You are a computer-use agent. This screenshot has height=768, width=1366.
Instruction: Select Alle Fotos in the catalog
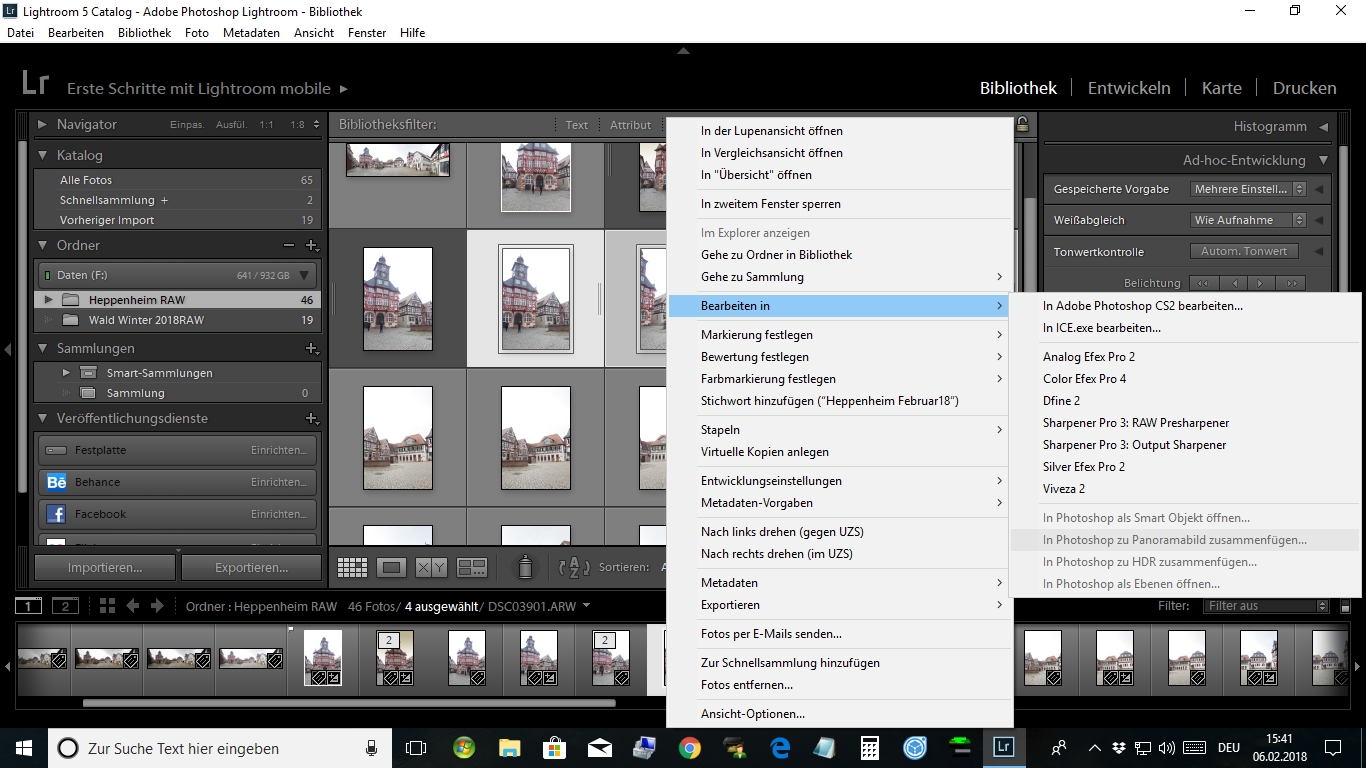pyautogui.click(x=178, y=180)
